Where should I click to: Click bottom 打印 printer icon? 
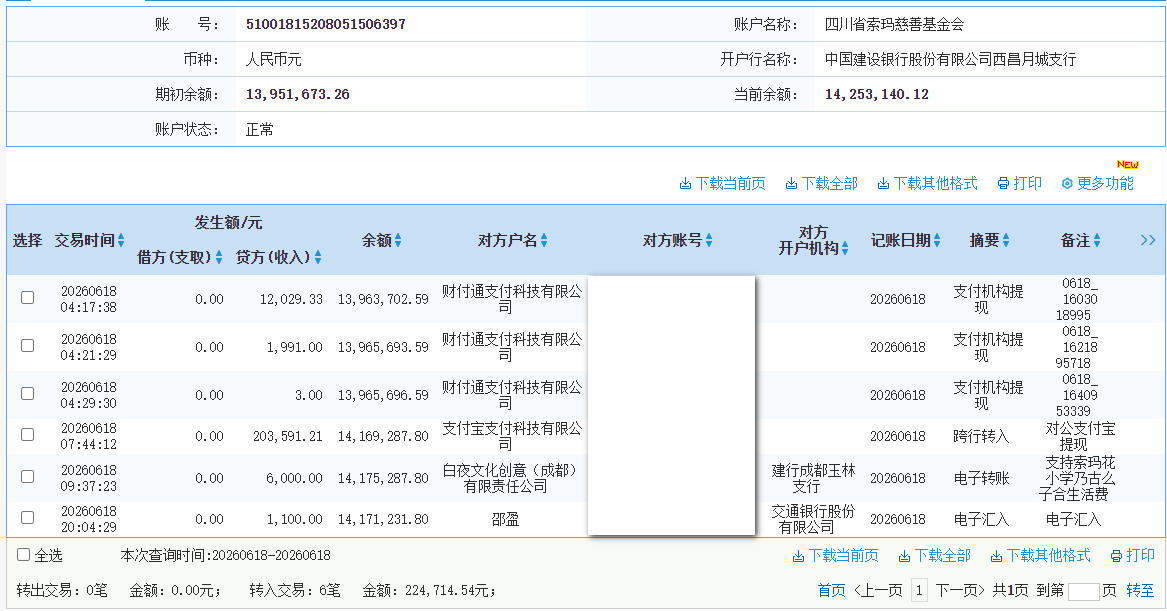click(x=1116, y=556)
